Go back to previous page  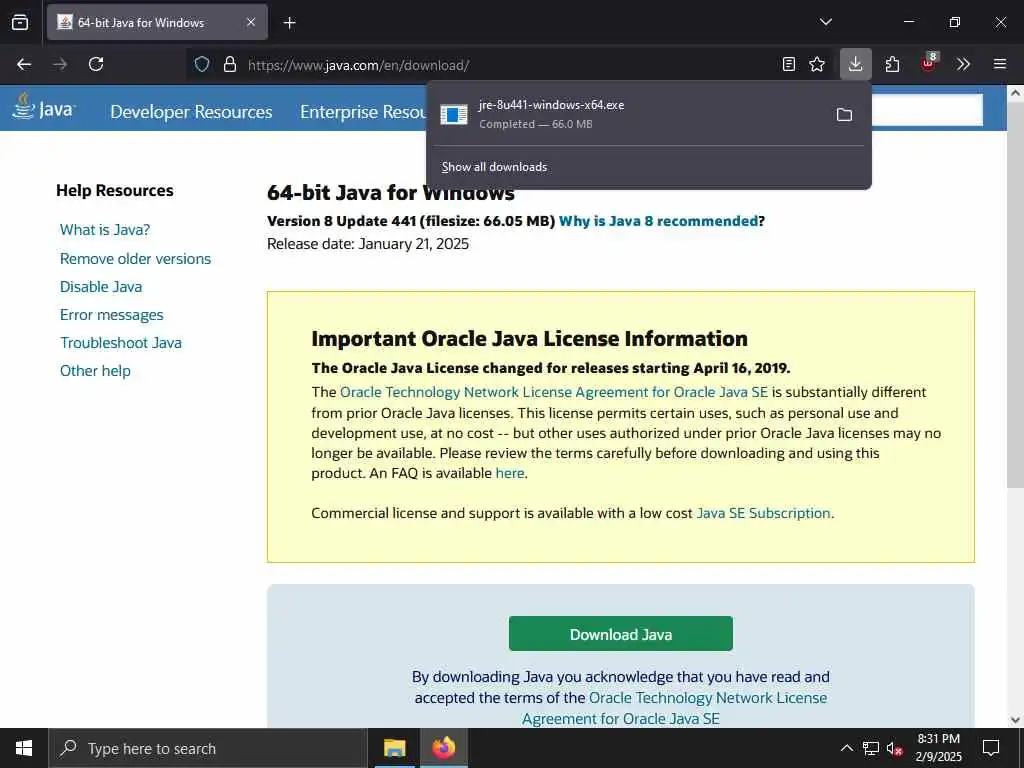(x=24, y=64)
